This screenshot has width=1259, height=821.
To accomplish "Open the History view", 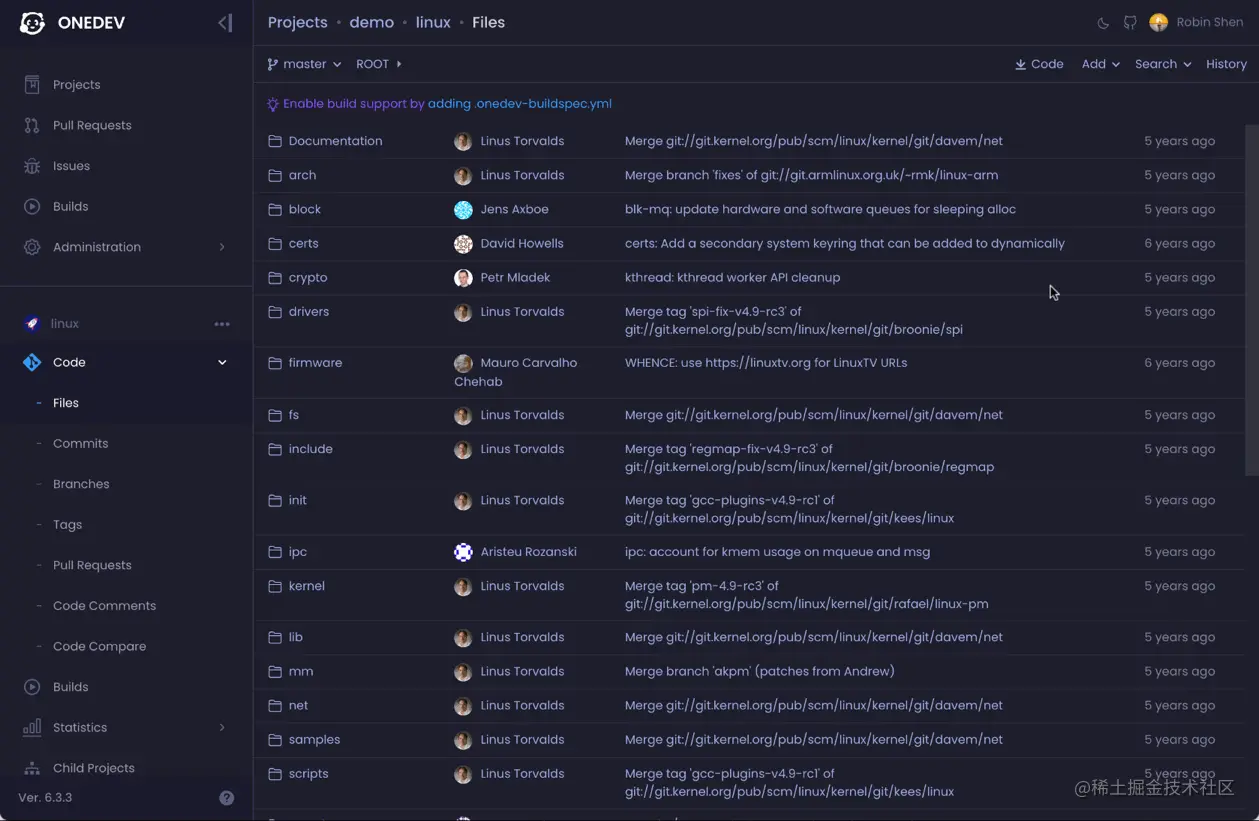I will [x=1226, y=64].
